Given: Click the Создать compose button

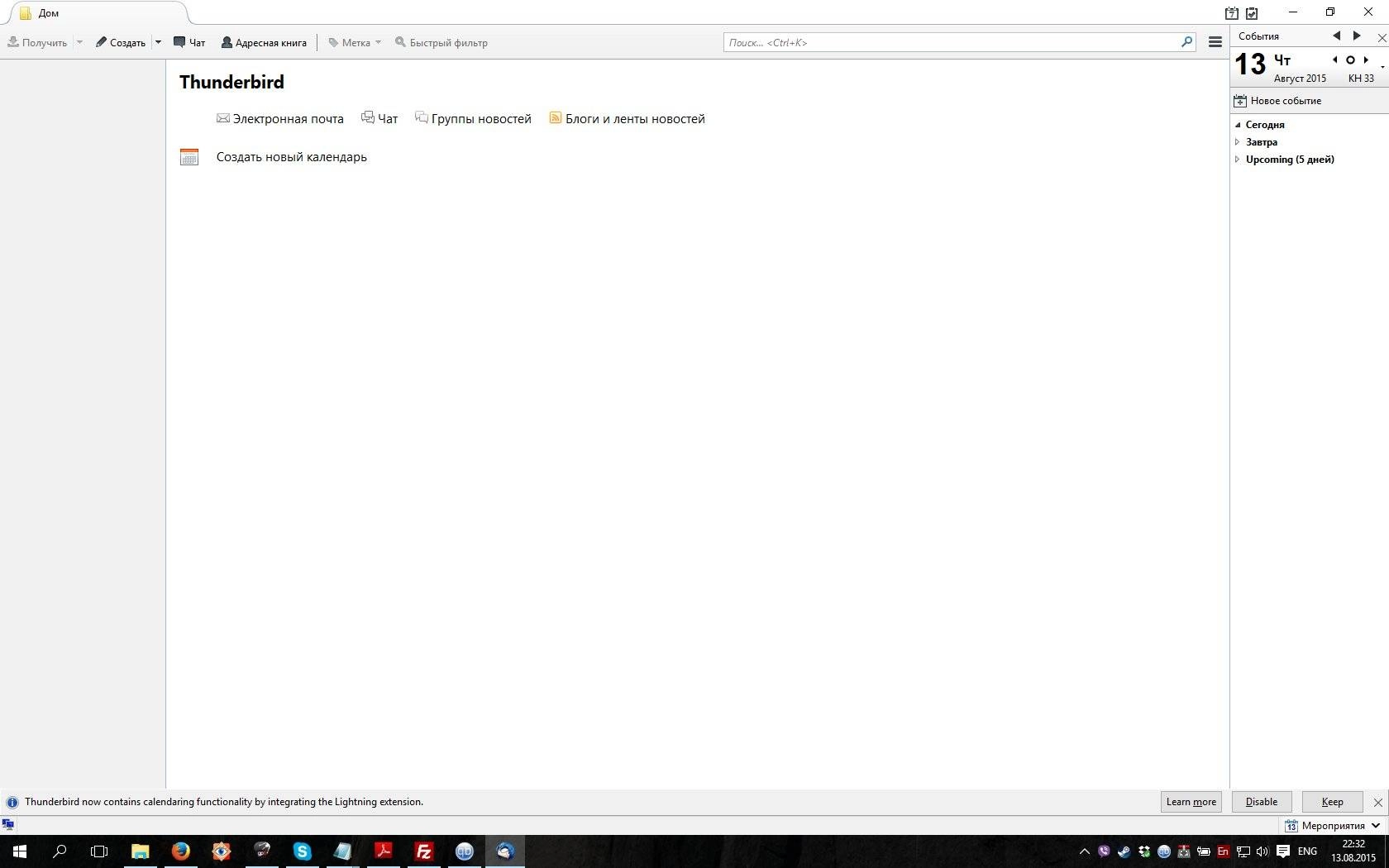Looking at the screenshot, I should [x=121, y=42].
